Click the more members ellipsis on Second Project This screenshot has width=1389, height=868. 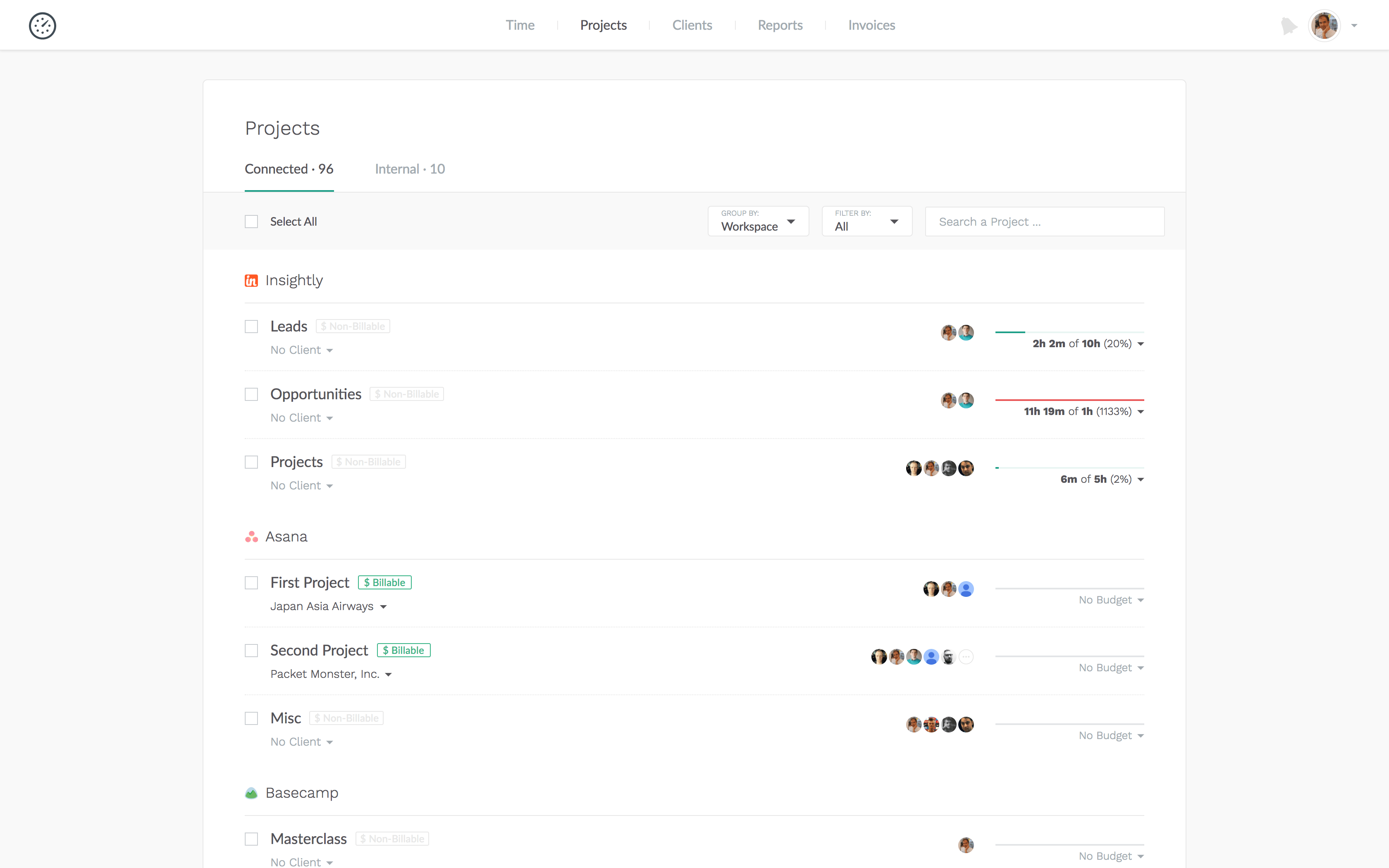(966, 657)
